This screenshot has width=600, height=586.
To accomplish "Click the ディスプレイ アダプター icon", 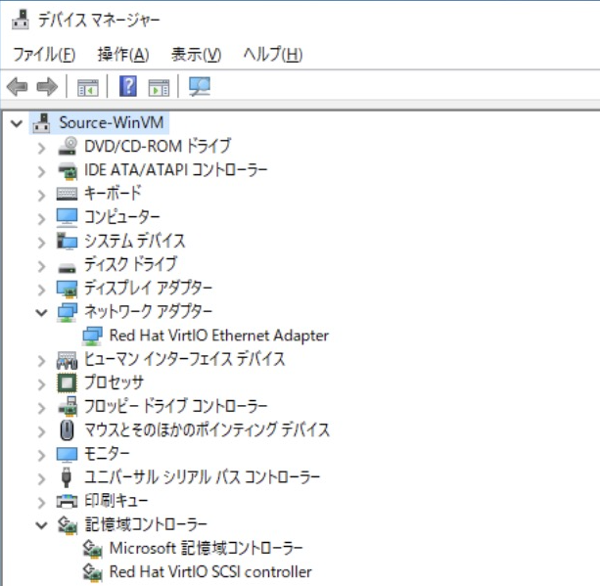I will click(67, 289).
